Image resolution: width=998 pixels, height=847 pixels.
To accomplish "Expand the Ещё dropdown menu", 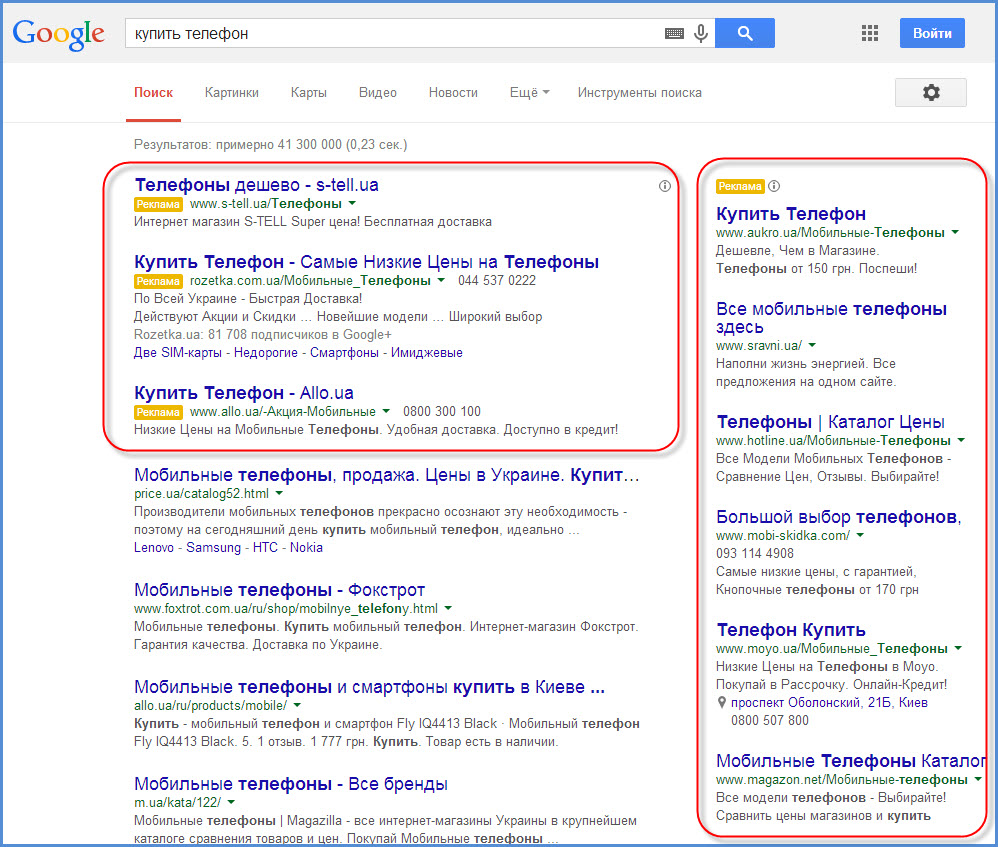I will [529, 93].
